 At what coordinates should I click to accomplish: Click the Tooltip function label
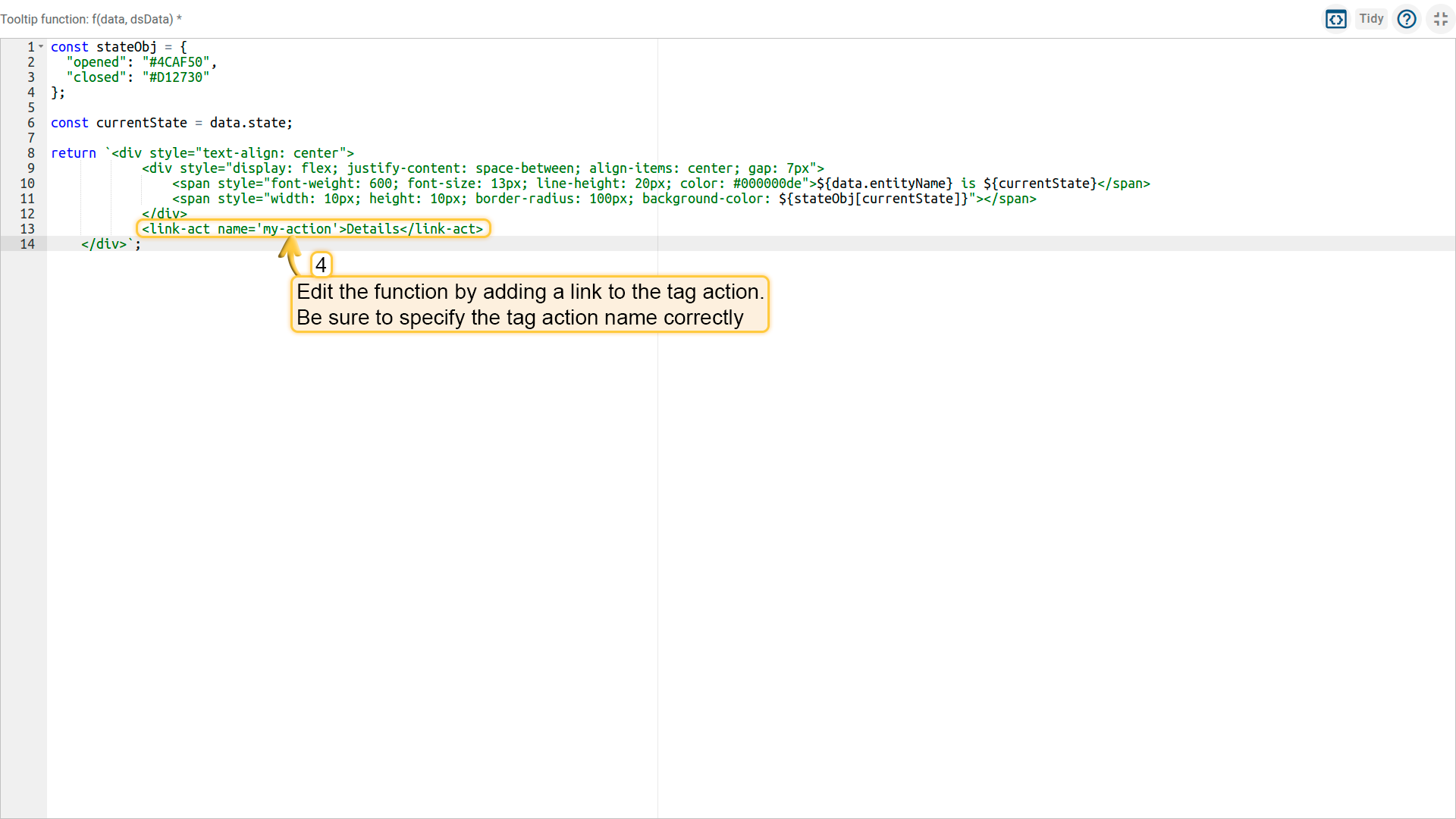(x=90, y=19)
